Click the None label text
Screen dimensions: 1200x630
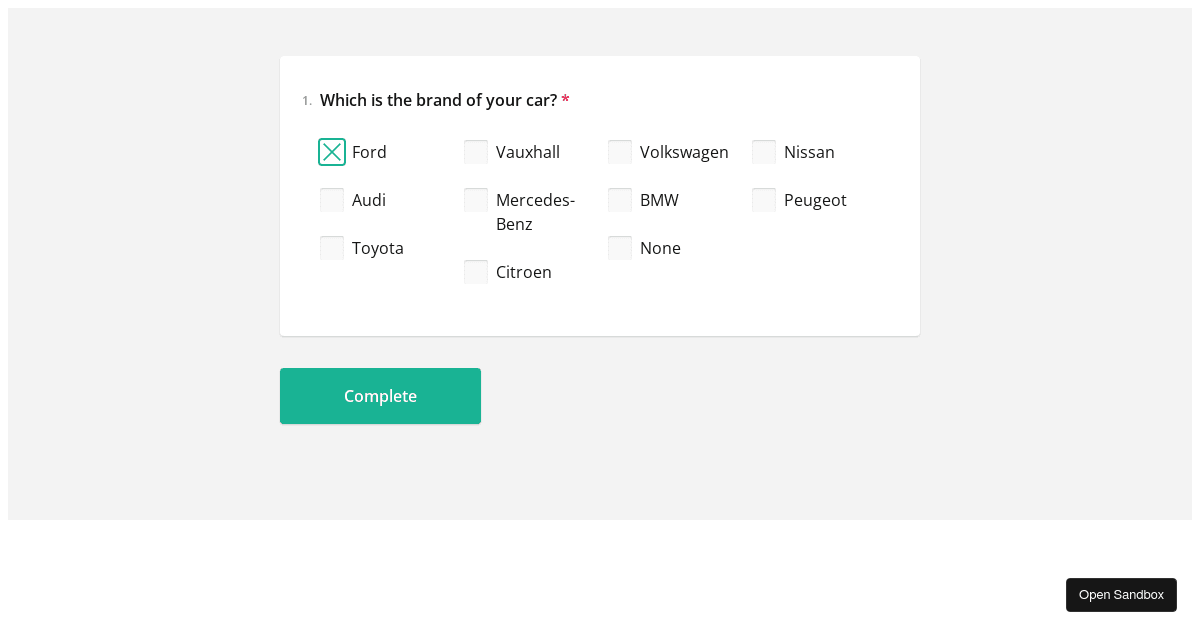(x=661, y=248)
